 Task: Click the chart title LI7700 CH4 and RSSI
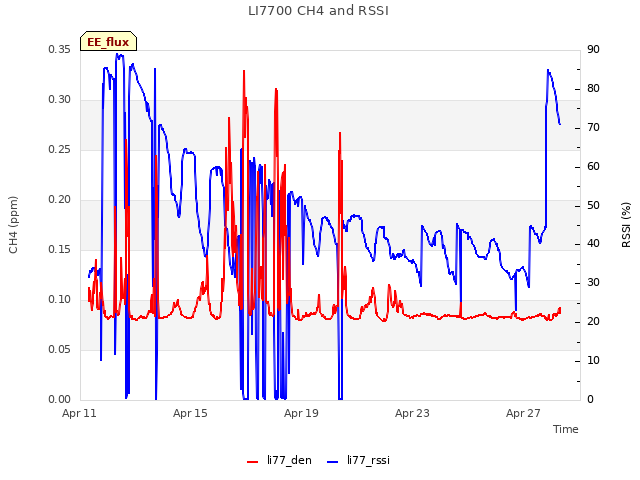tap(318, 11)
